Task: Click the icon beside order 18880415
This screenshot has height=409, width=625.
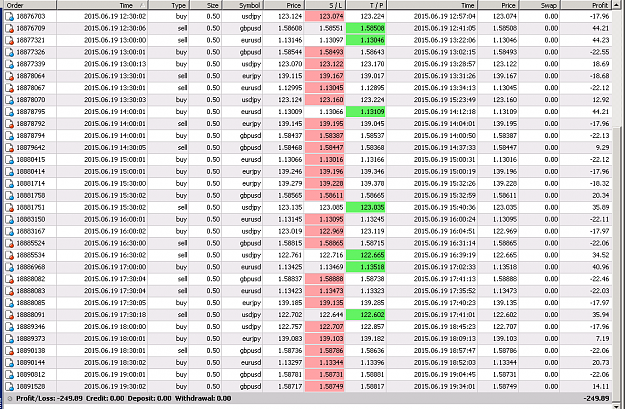Action: 9,160
